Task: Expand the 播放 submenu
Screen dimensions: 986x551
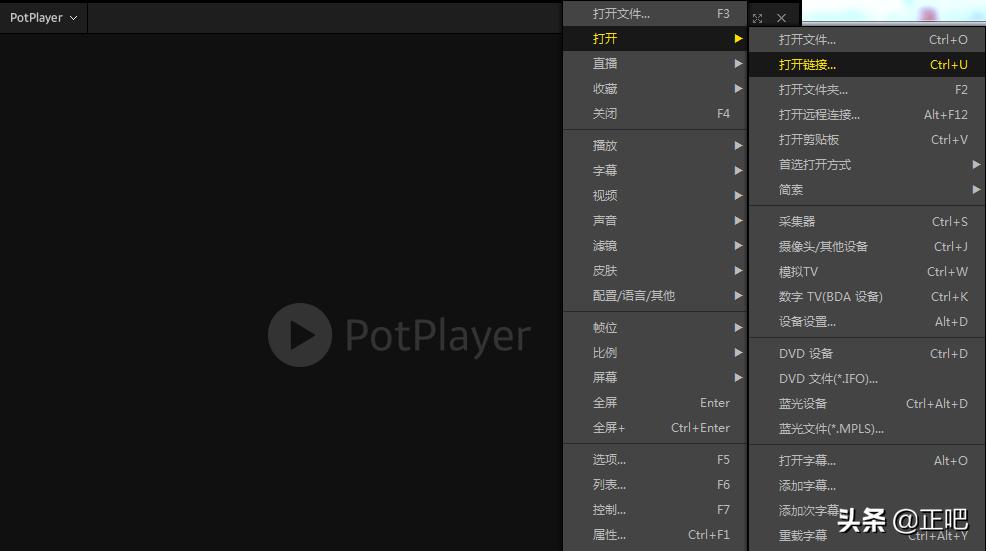Action: (x=655, y=145)
